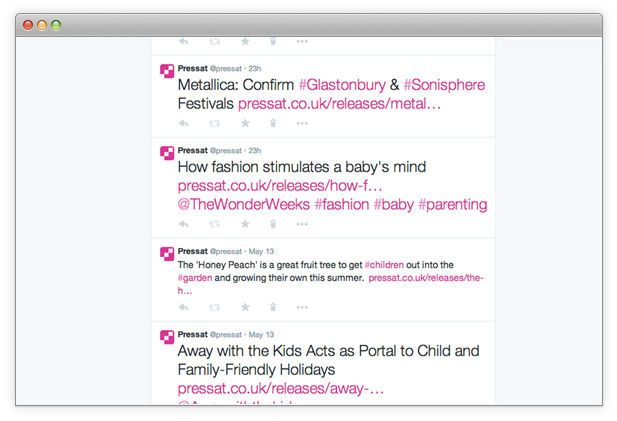The image size is (617, 421).
Task: Show more actions on Honey Peach tweet
Action: [x=302, y=307]
